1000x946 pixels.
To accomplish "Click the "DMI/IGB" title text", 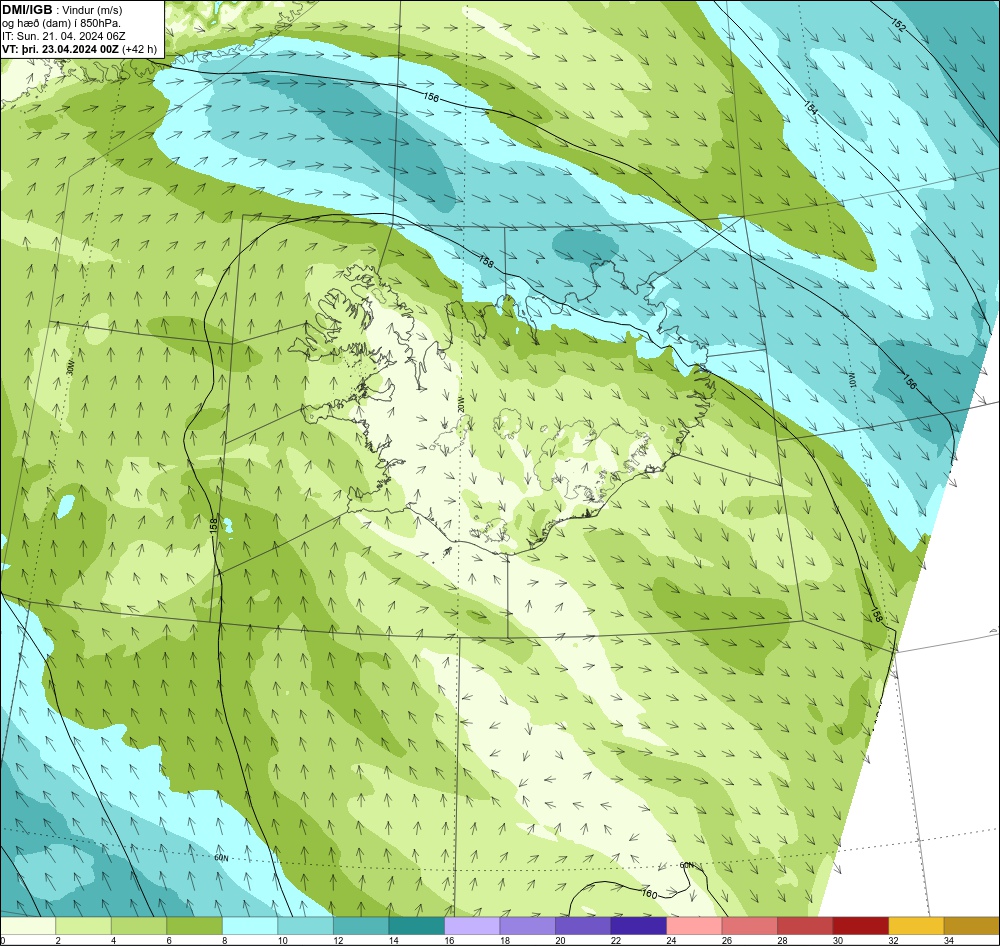I will [x=27, y=10].
